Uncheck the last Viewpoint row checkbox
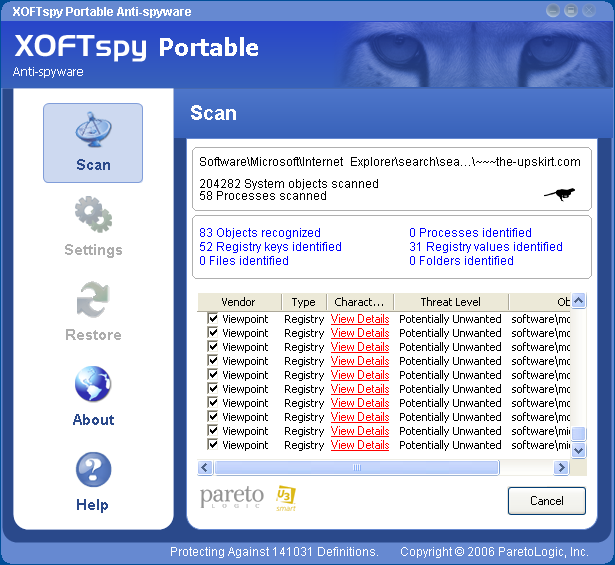Viewport: 615px width, 565px height. 213,445
